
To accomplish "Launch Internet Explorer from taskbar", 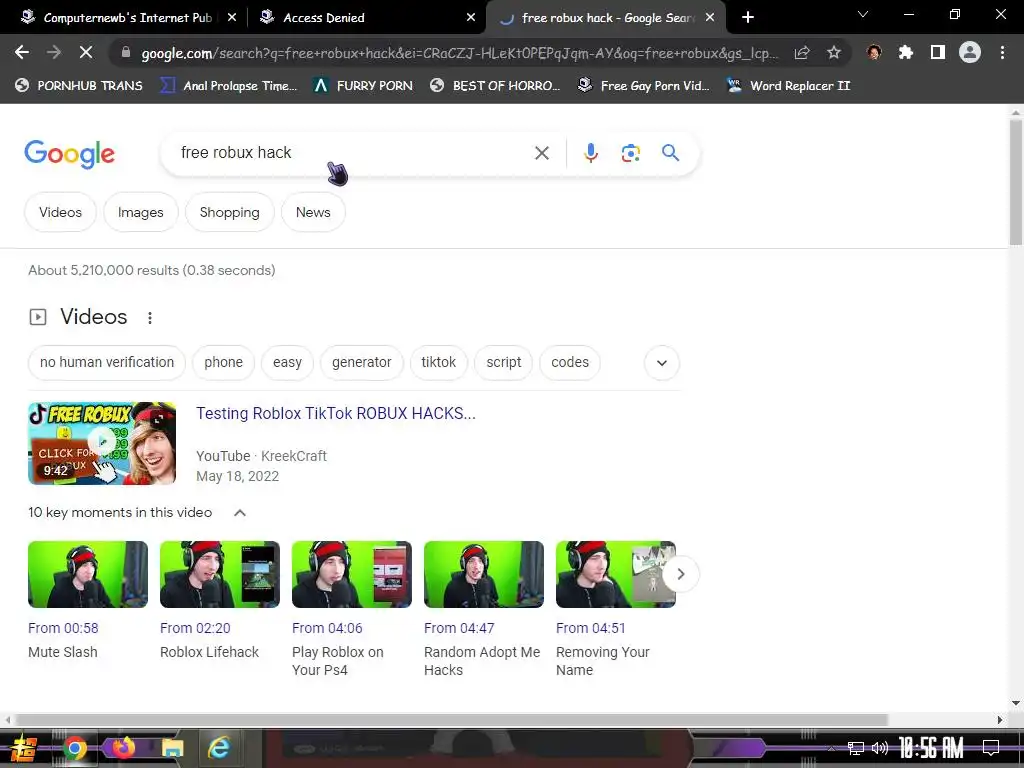I will (x=219, y=748).
